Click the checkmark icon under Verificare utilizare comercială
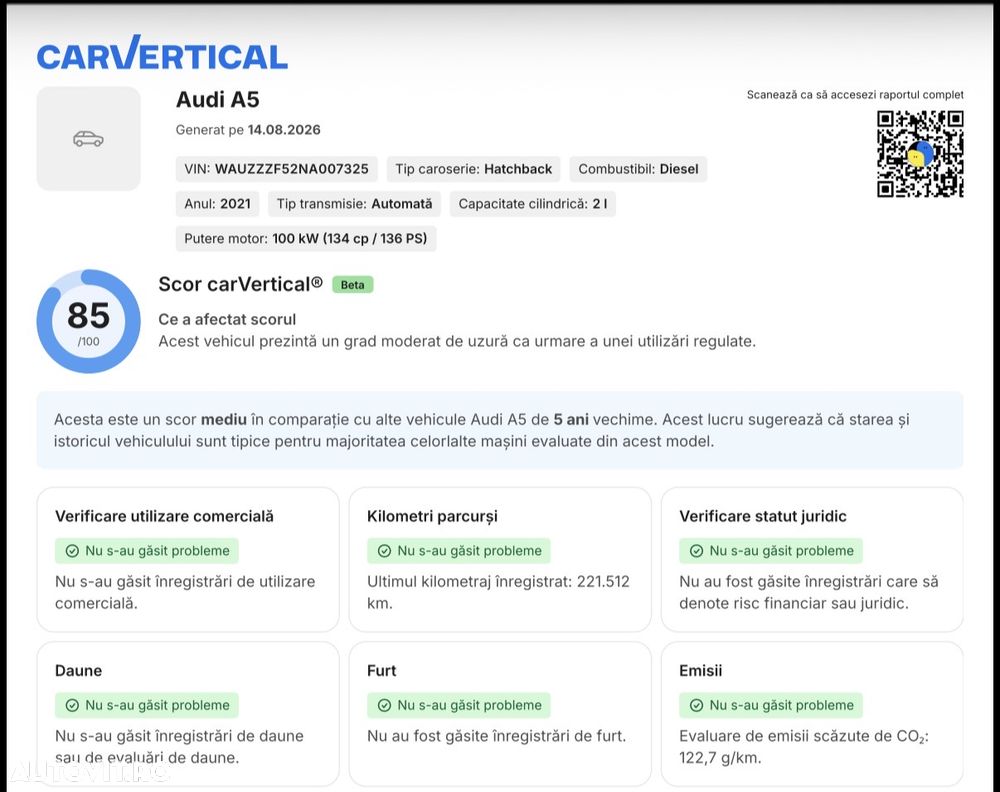This screenshot has width=1000, height=792. pos(73,551)
